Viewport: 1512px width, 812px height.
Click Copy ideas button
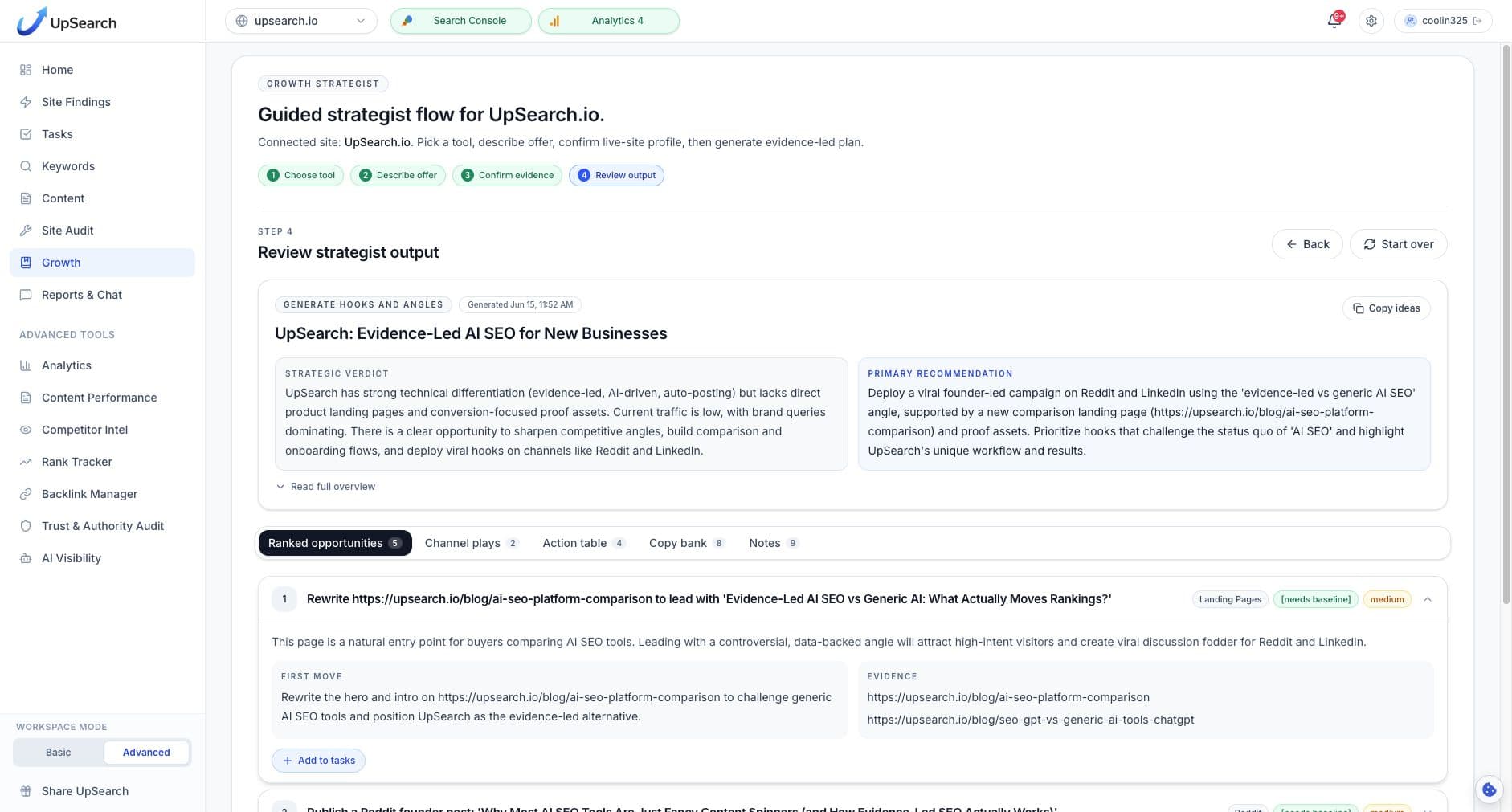(1387, 308)
